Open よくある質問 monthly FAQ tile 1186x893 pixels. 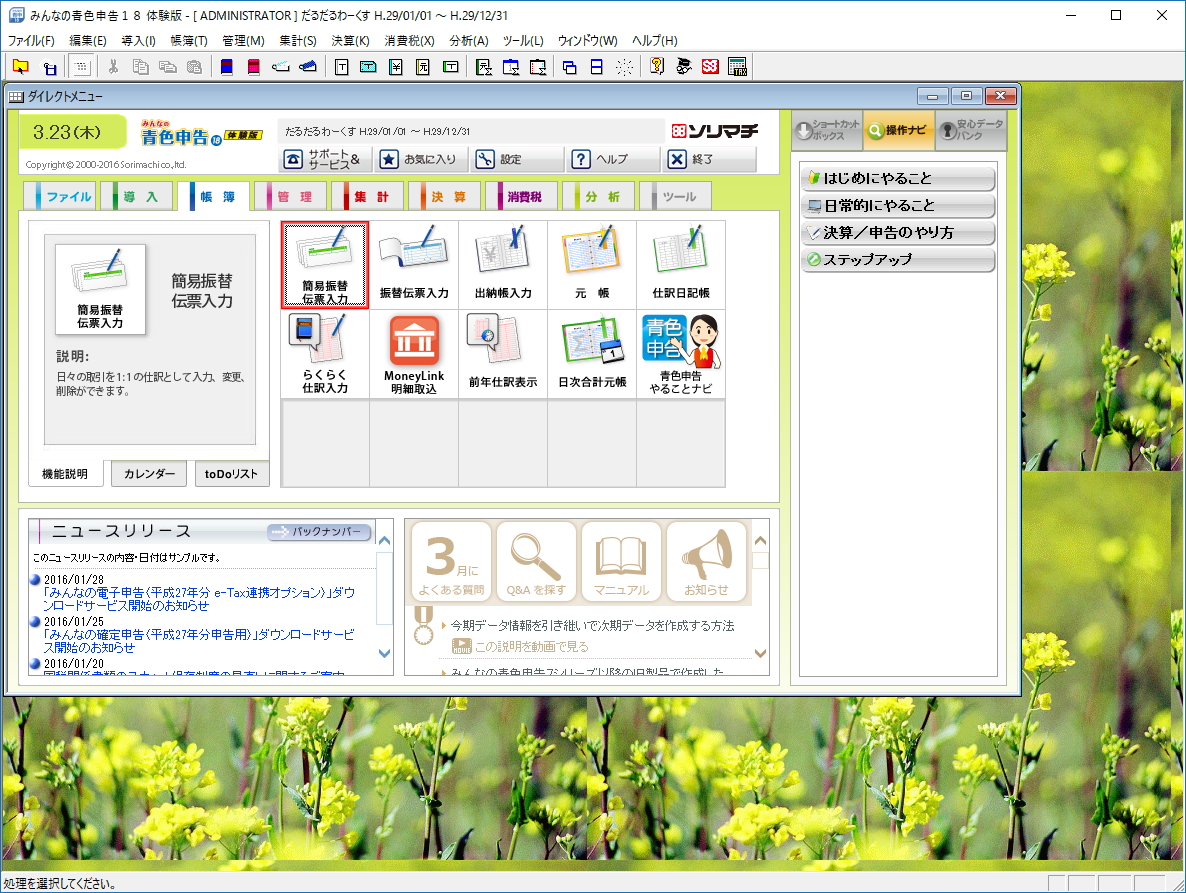(452, 562)
